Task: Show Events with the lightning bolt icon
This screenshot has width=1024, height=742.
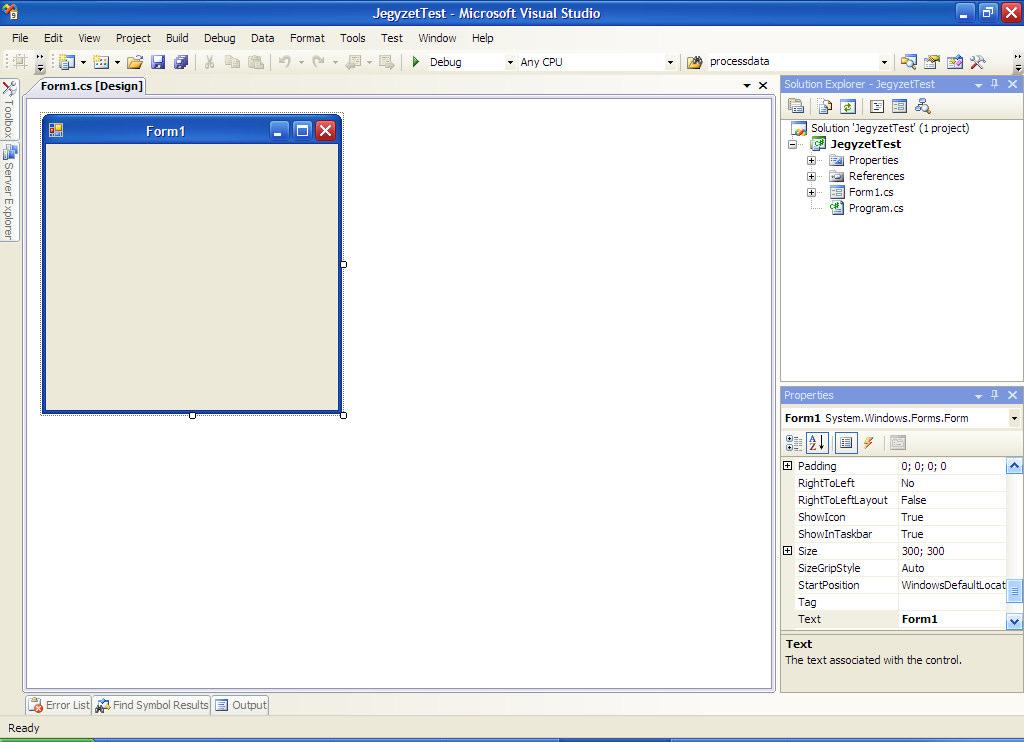Action: pos(869,443)
